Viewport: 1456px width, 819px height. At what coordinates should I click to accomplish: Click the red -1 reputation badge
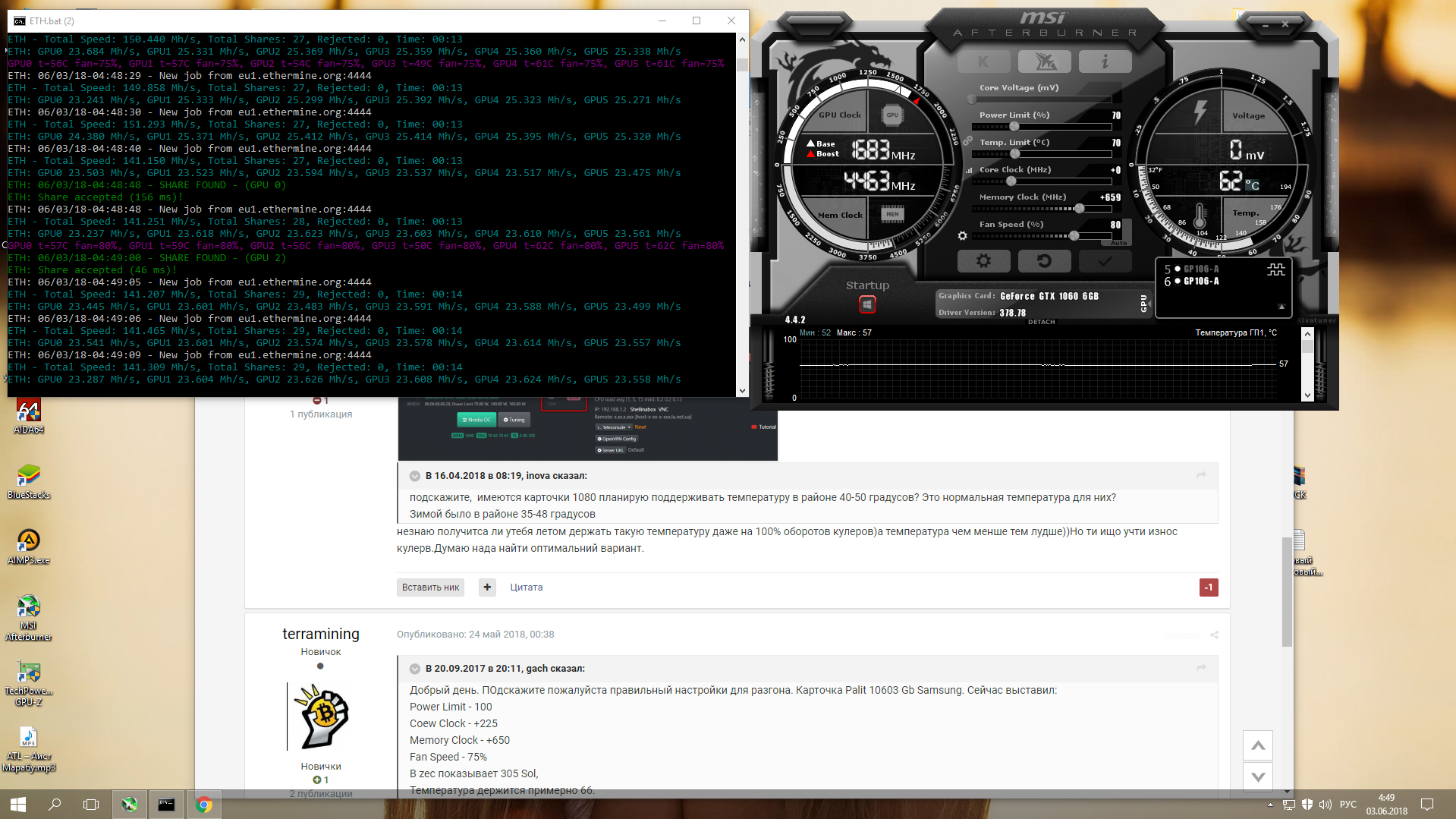(x=1209, y=587)
